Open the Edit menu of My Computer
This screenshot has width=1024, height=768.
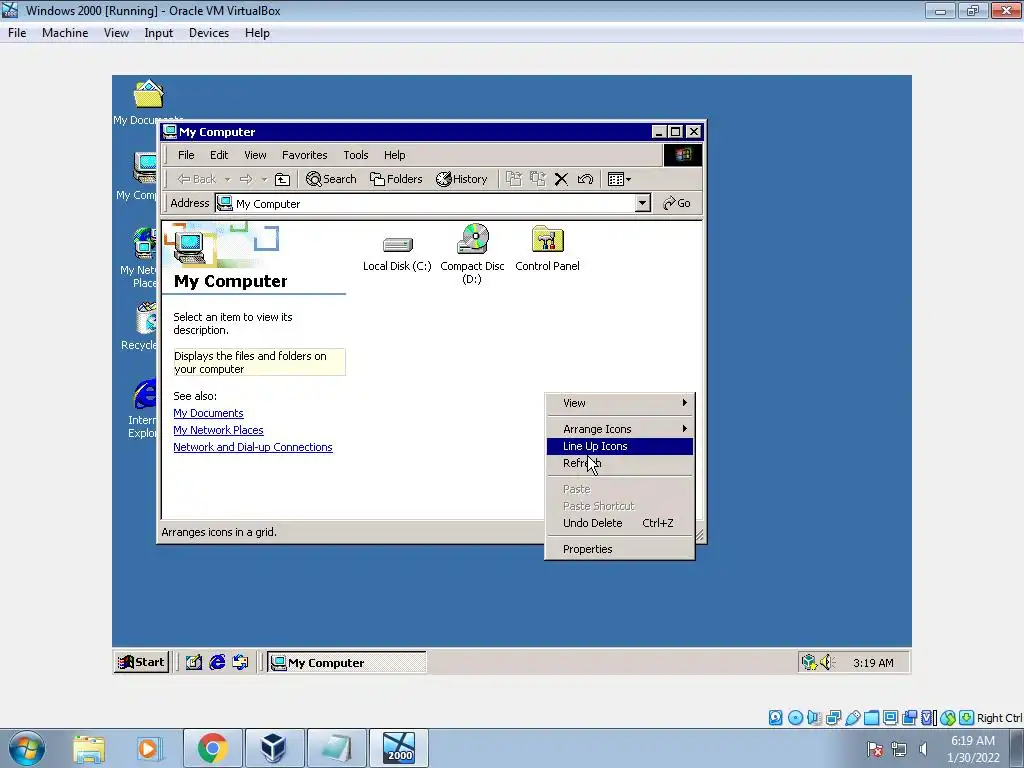click(x=219, y=155)
